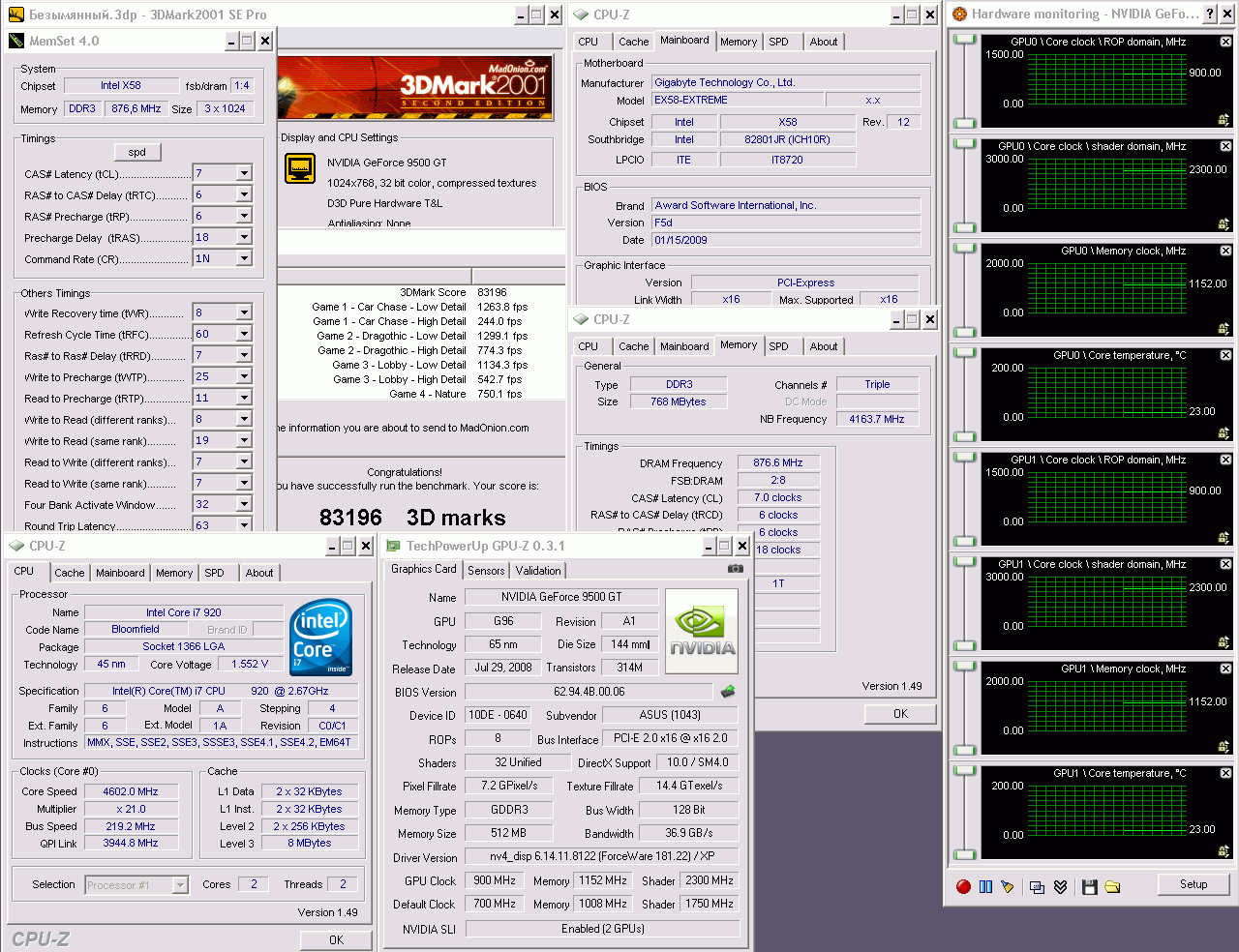Remove the GPU1 Core temperature graph with its X
Viewport: 1239px width, 952px height.
(1225, 773)
